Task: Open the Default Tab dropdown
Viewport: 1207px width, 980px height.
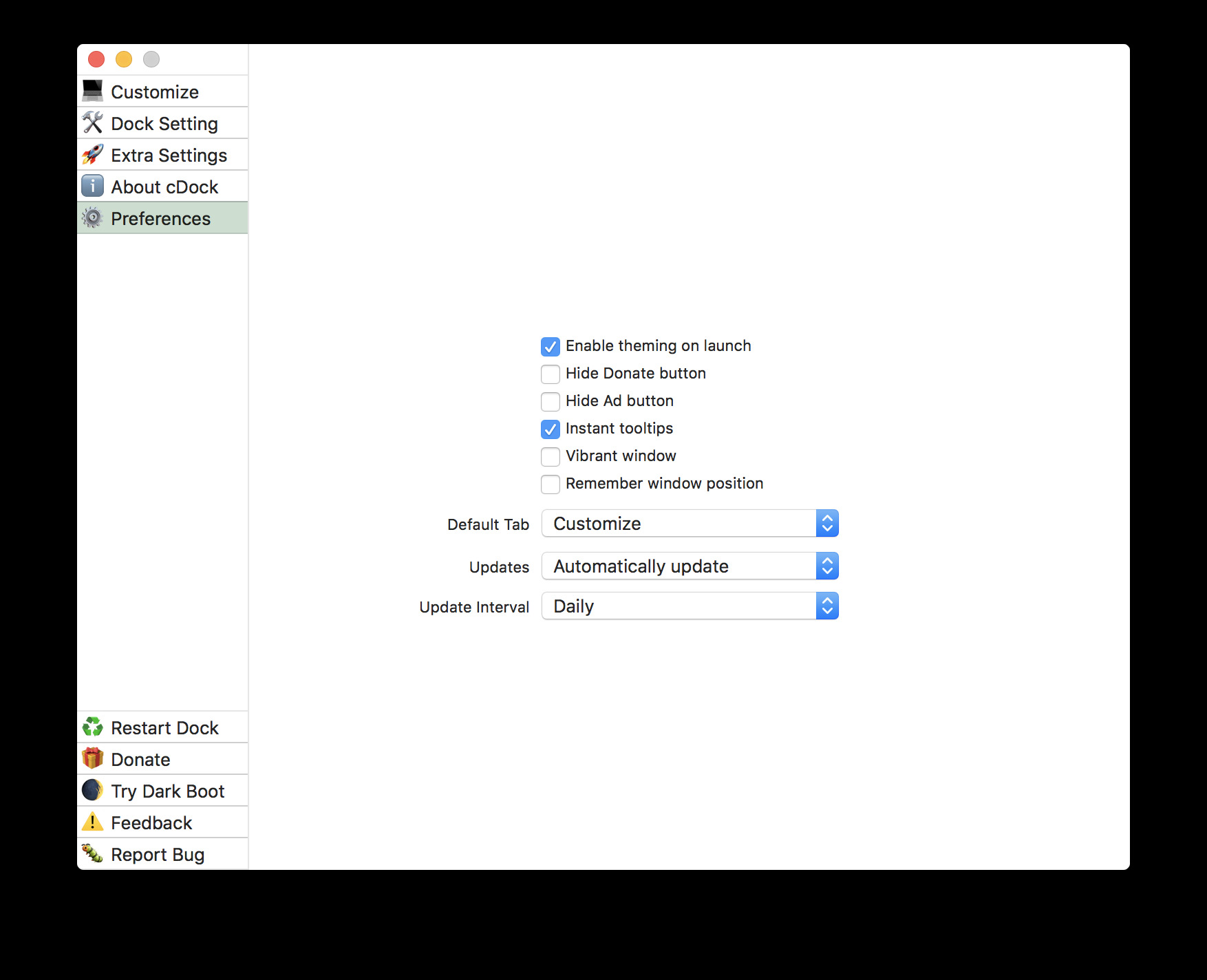Action: click(690, 524)
